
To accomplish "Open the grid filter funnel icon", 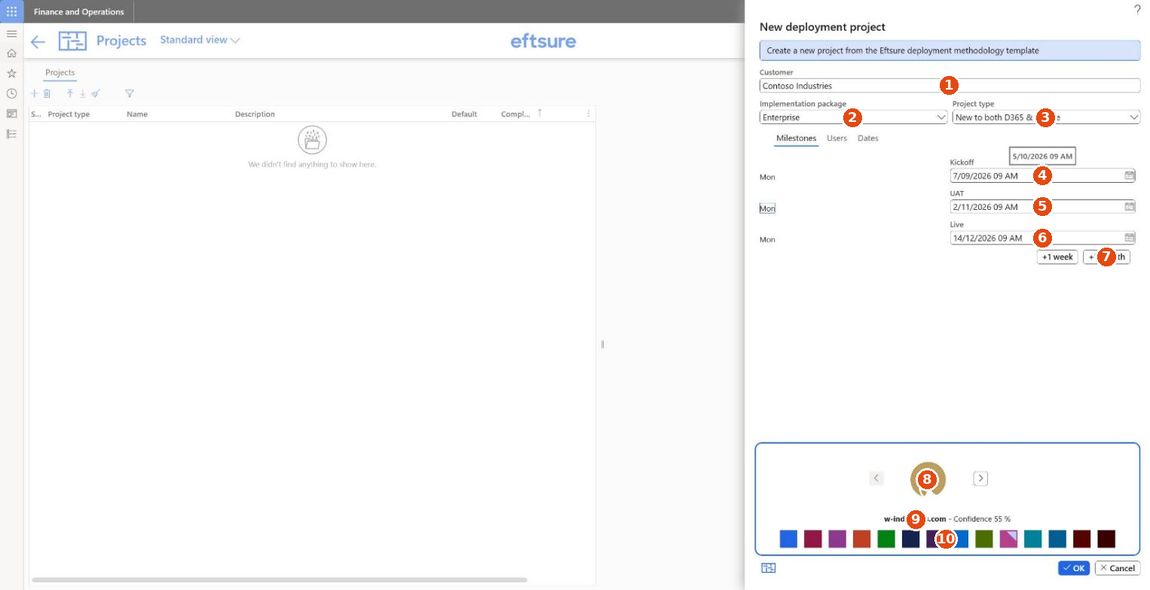I will tap(130, 94).
